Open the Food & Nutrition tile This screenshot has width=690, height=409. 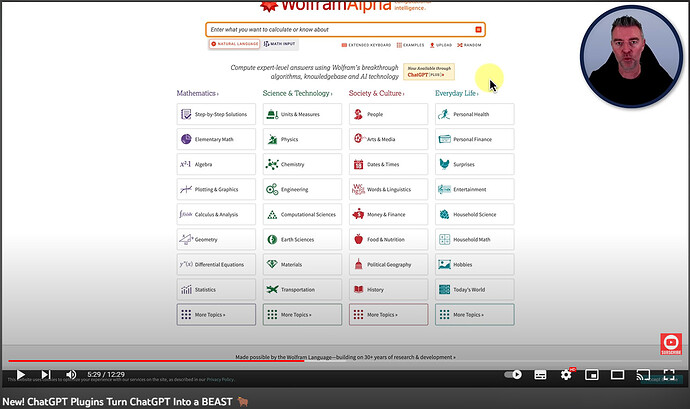(x=389, y=240)
